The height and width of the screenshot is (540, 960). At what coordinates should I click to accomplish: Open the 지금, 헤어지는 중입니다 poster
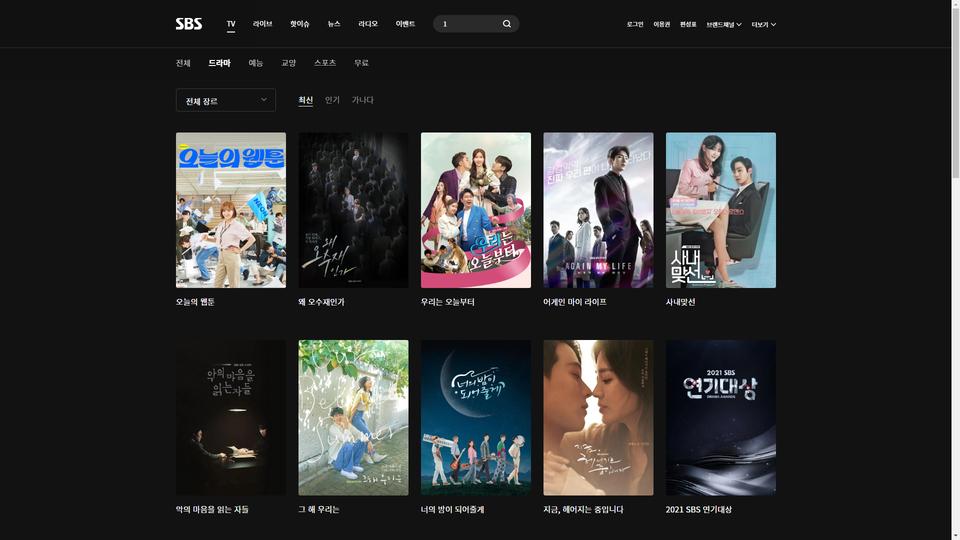coord(598,418)
